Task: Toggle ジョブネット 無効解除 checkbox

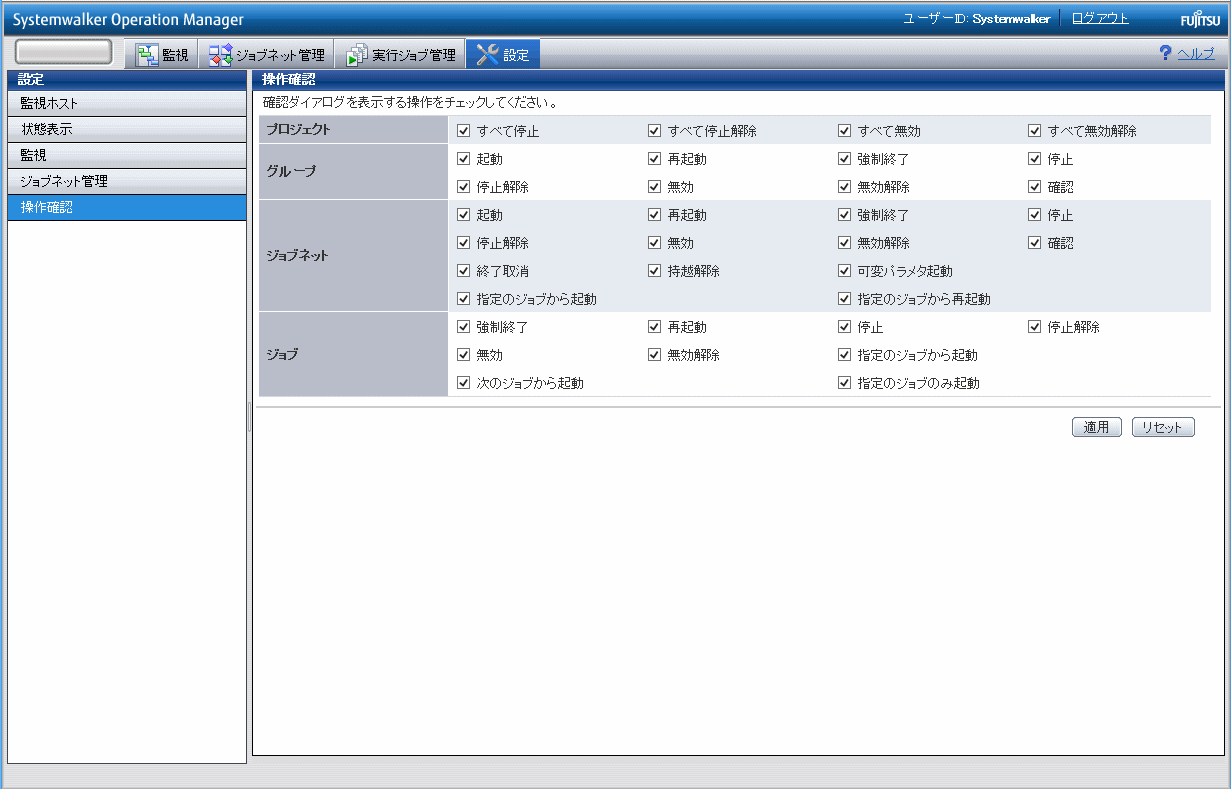Action: [845, 242]
